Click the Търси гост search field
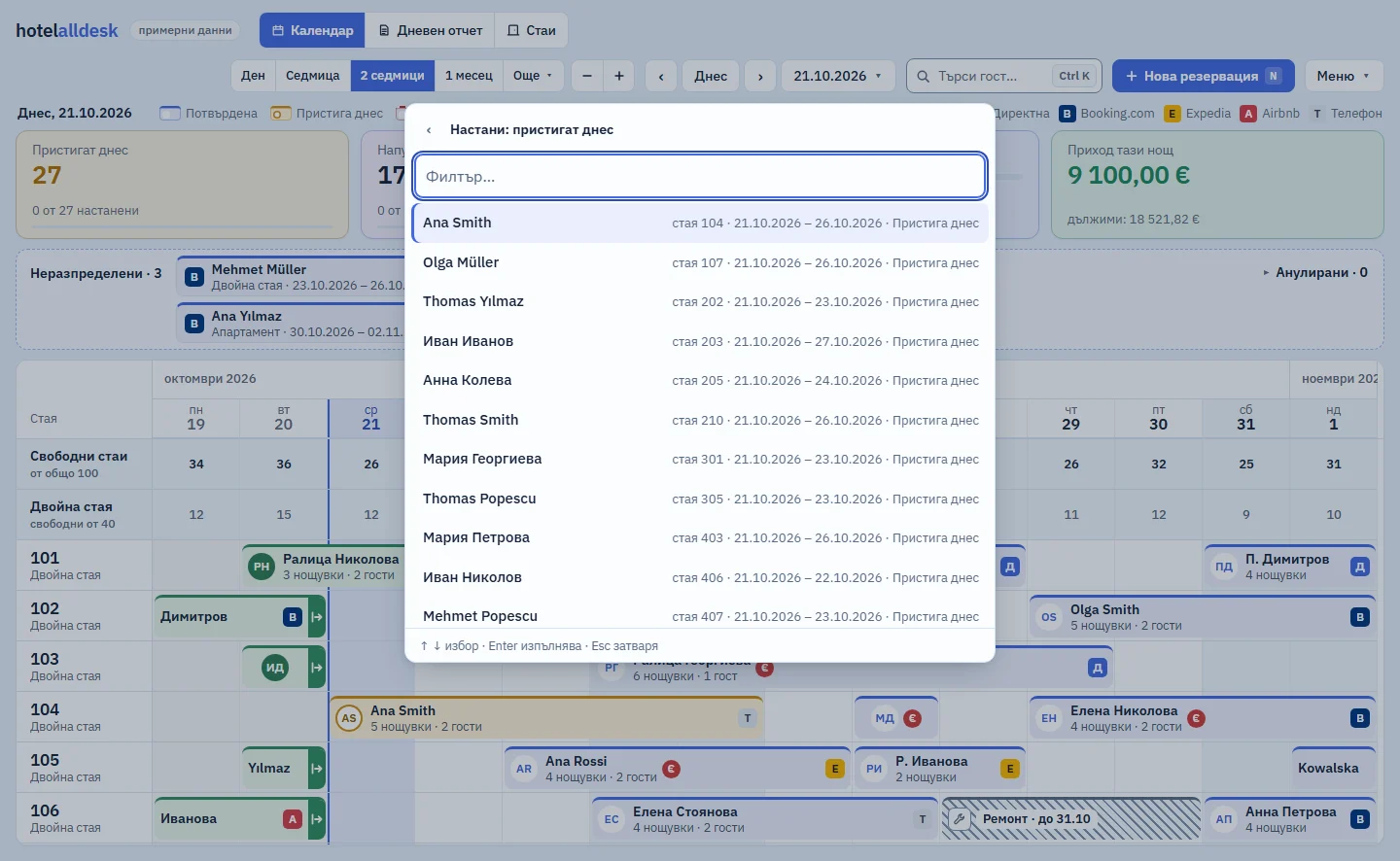The width and height of the screenshot is (1400, 861). coord(1003,76)
